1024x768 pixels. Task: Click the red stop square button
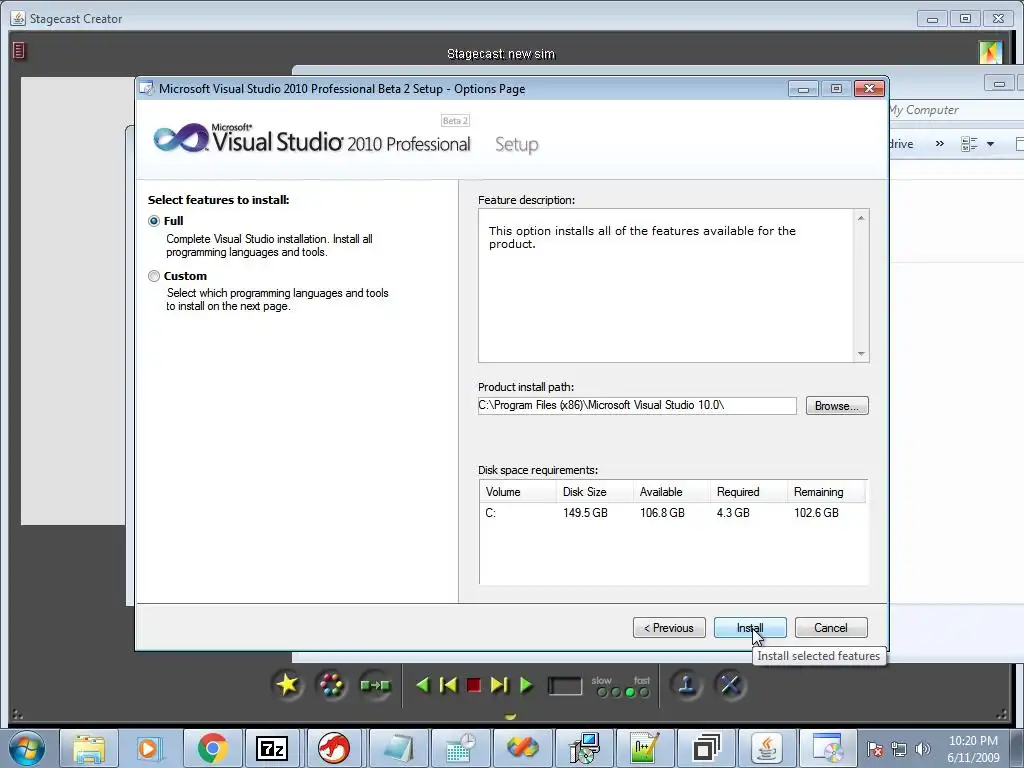click(473, 685)
